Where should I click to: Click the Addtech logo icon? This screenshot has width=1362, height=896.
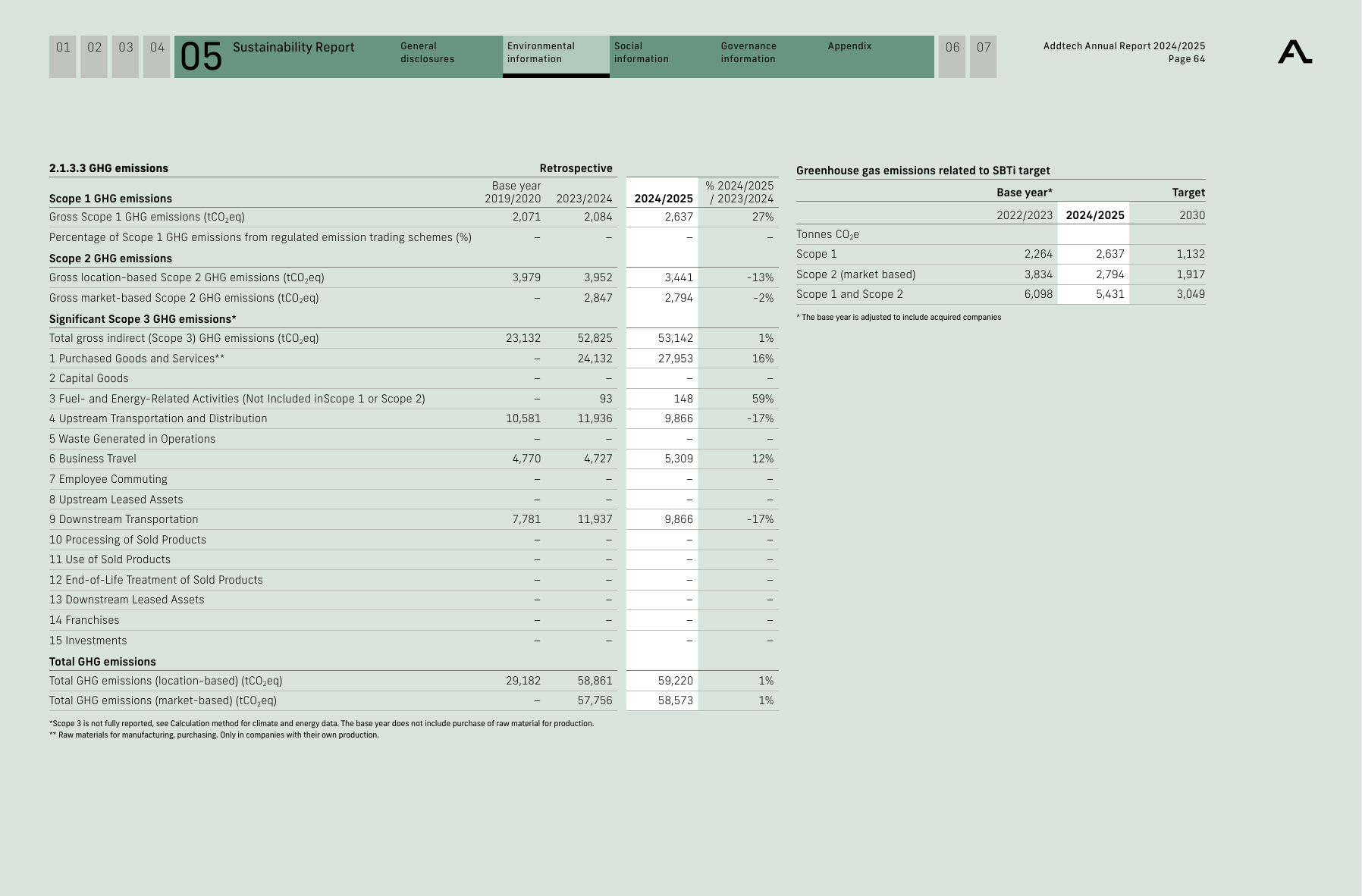1295,52
